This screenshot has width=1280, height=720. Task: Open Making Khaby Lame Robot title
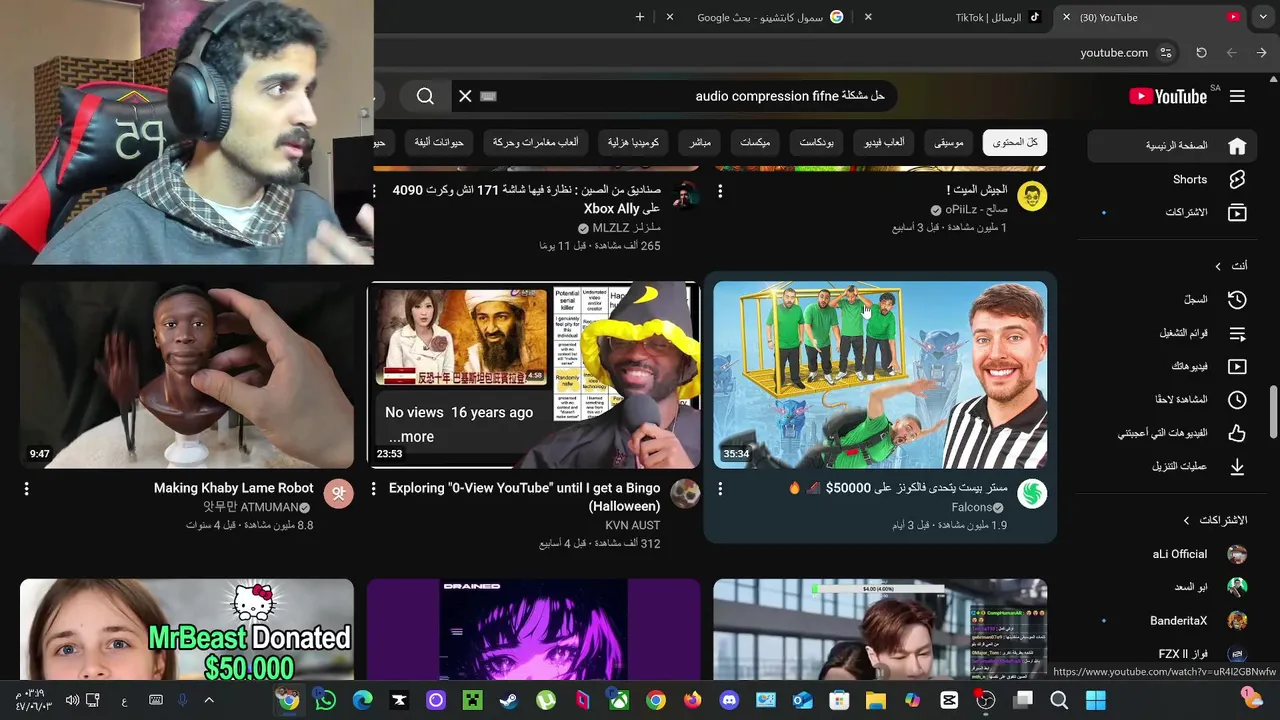point(234,488)
